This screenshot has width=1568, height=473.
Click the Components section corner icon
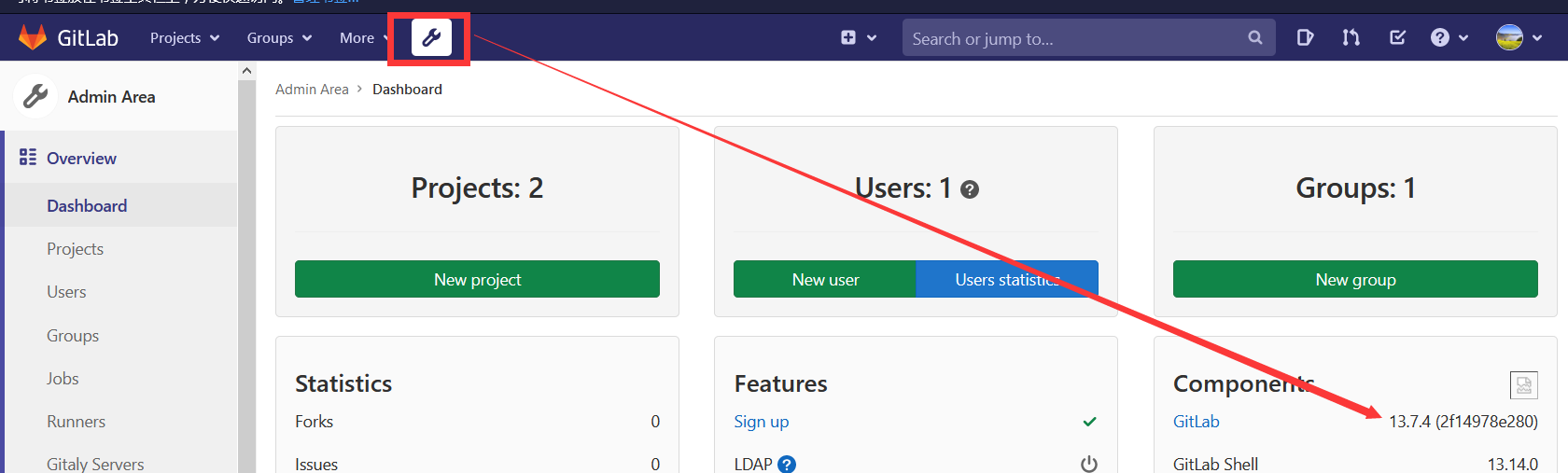coord(1523,384)
